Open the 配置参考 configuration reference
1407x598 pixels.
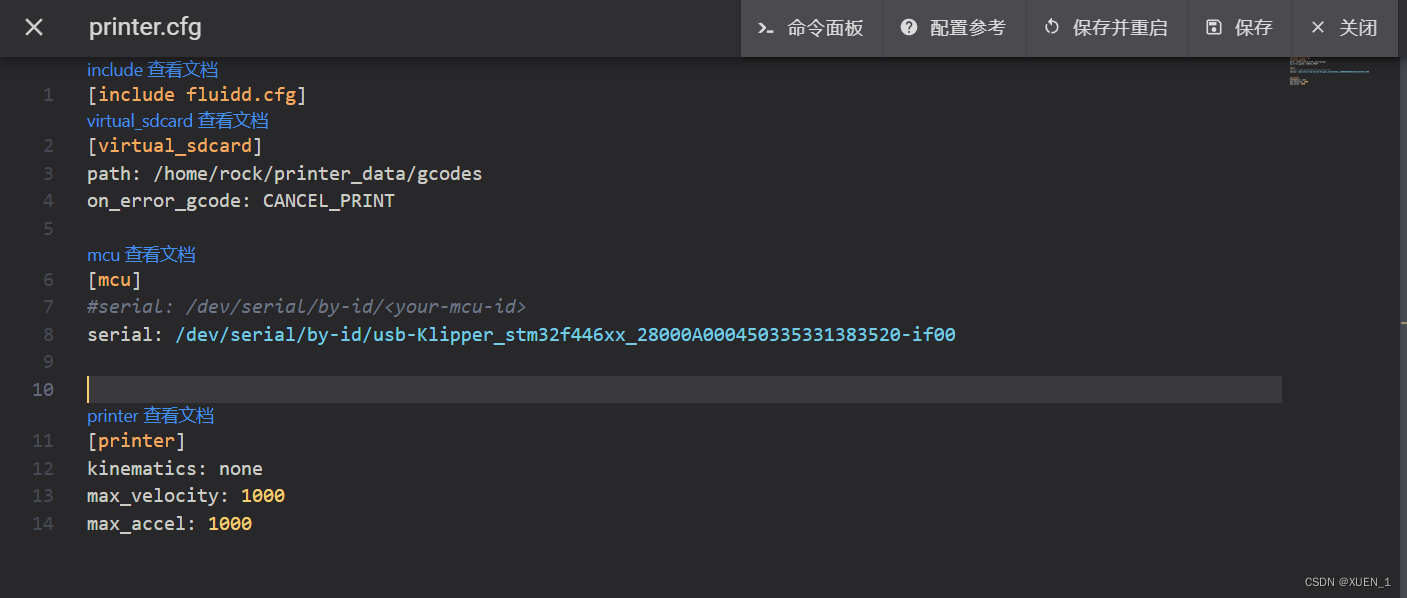[x=954, y=28]
